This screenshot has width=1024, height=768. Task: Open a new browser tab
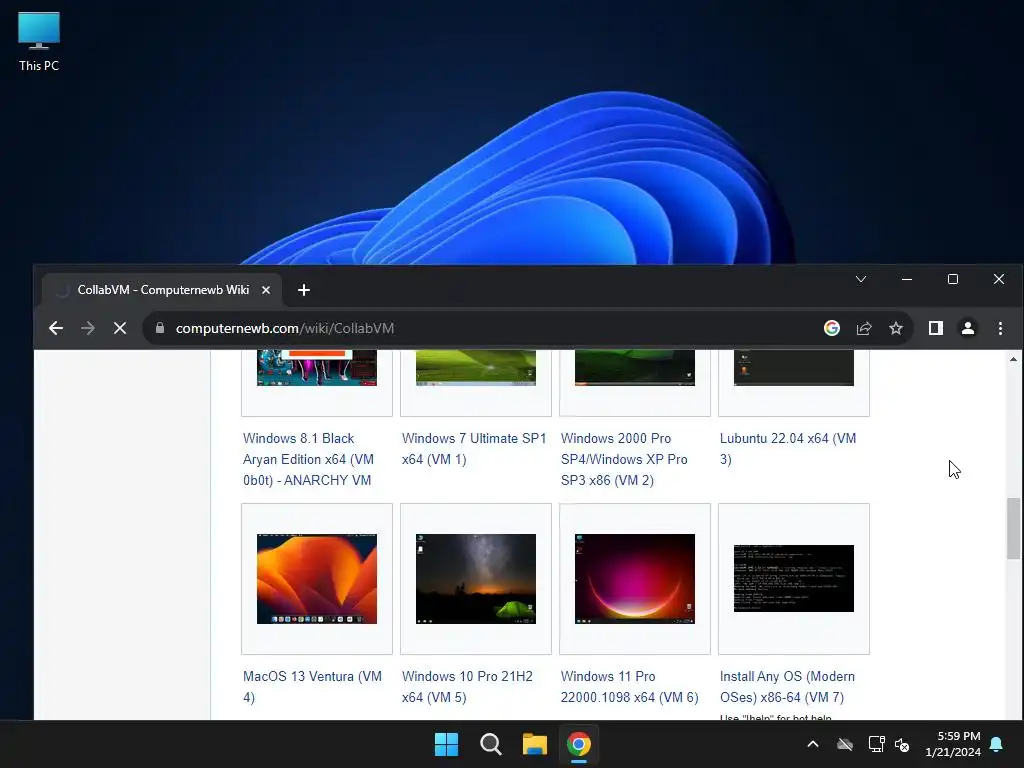pos(304,290)
